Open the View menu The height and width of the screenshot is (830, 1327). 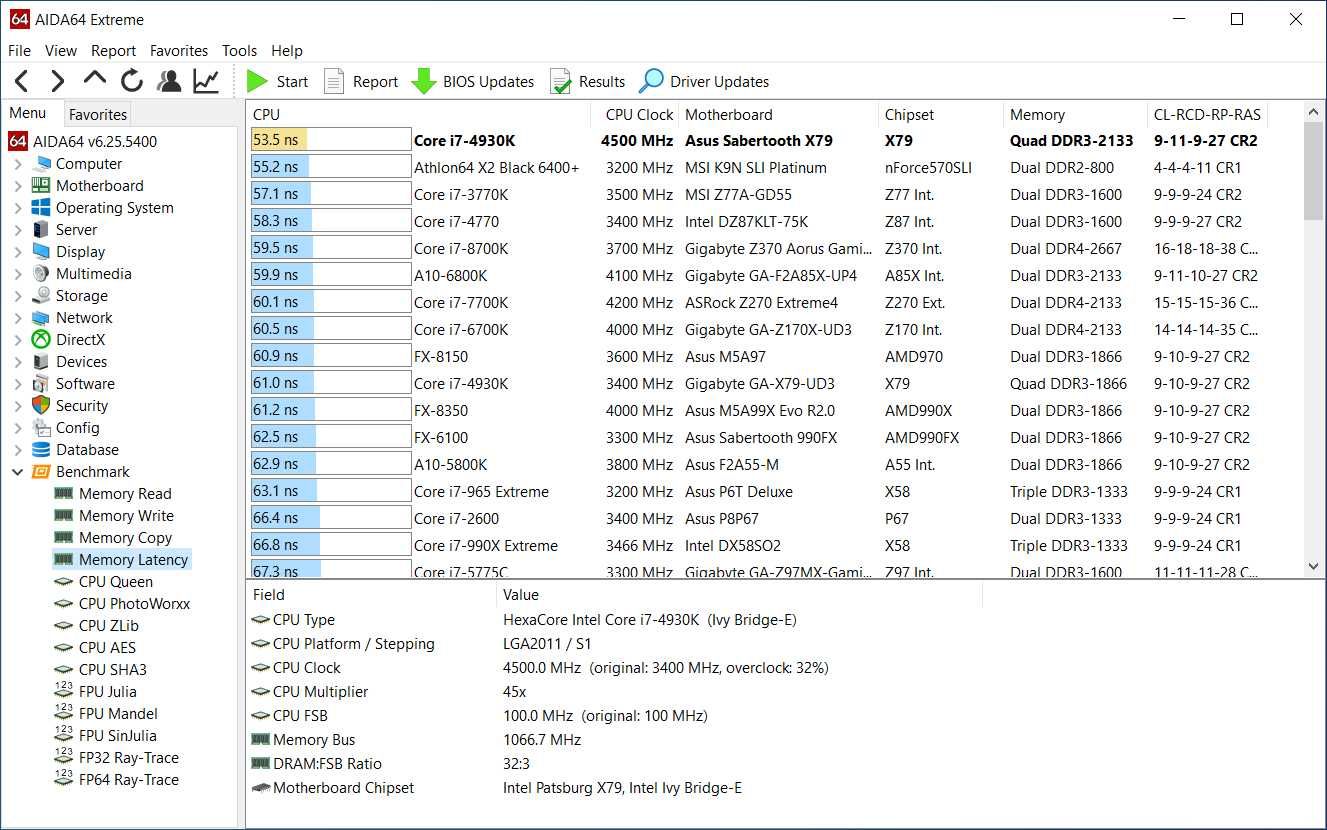(x=61, y=50)
